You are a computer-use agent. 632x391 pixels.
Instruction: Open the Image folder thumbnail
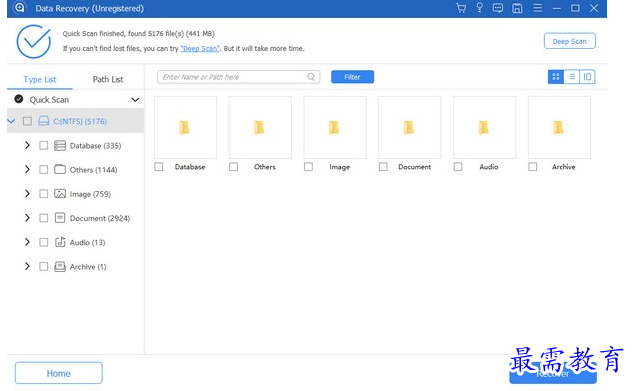[335, 127]
